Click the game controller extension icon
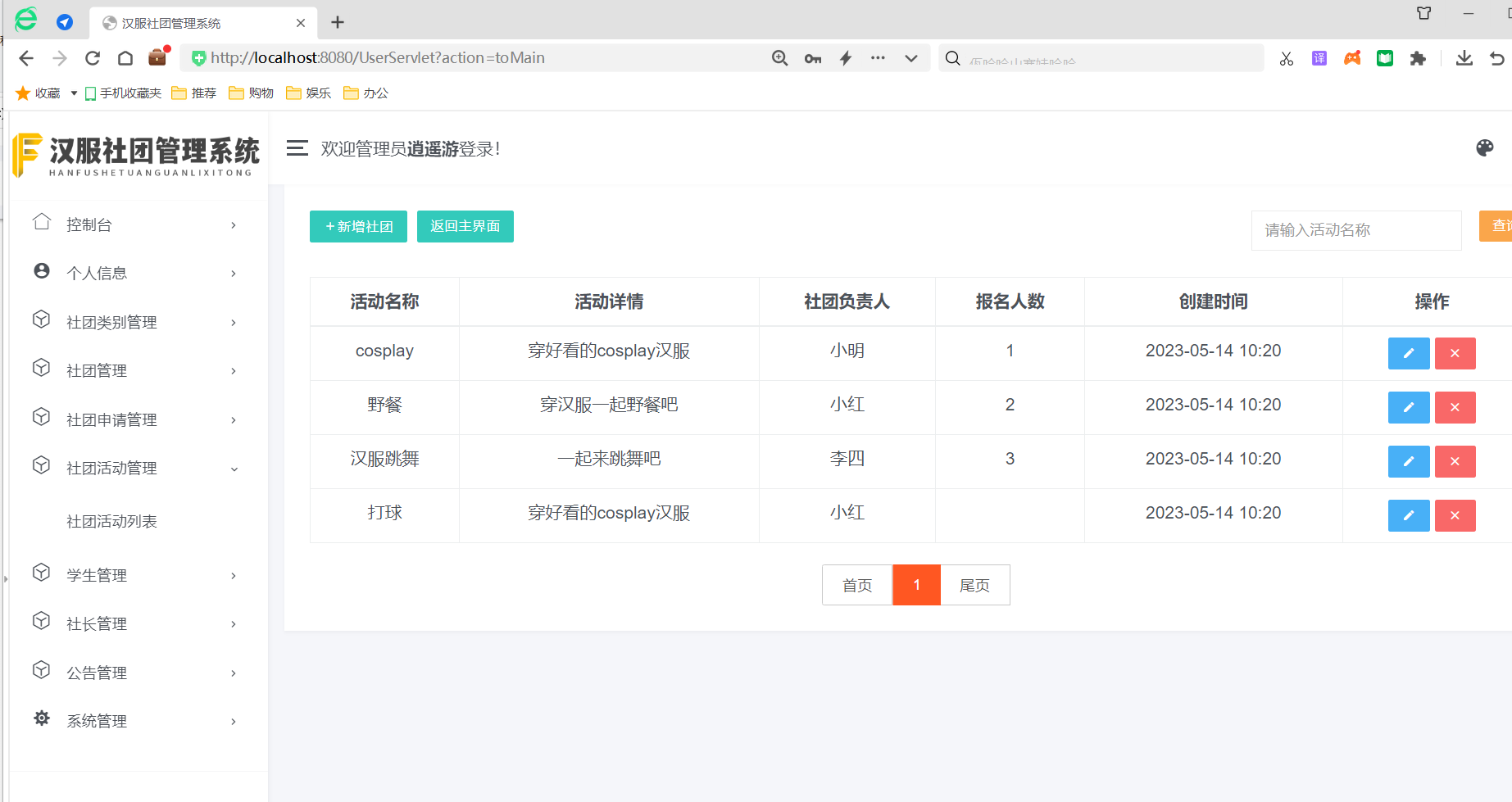This screenshot has height=802, width=1512. click(1352, 58)
